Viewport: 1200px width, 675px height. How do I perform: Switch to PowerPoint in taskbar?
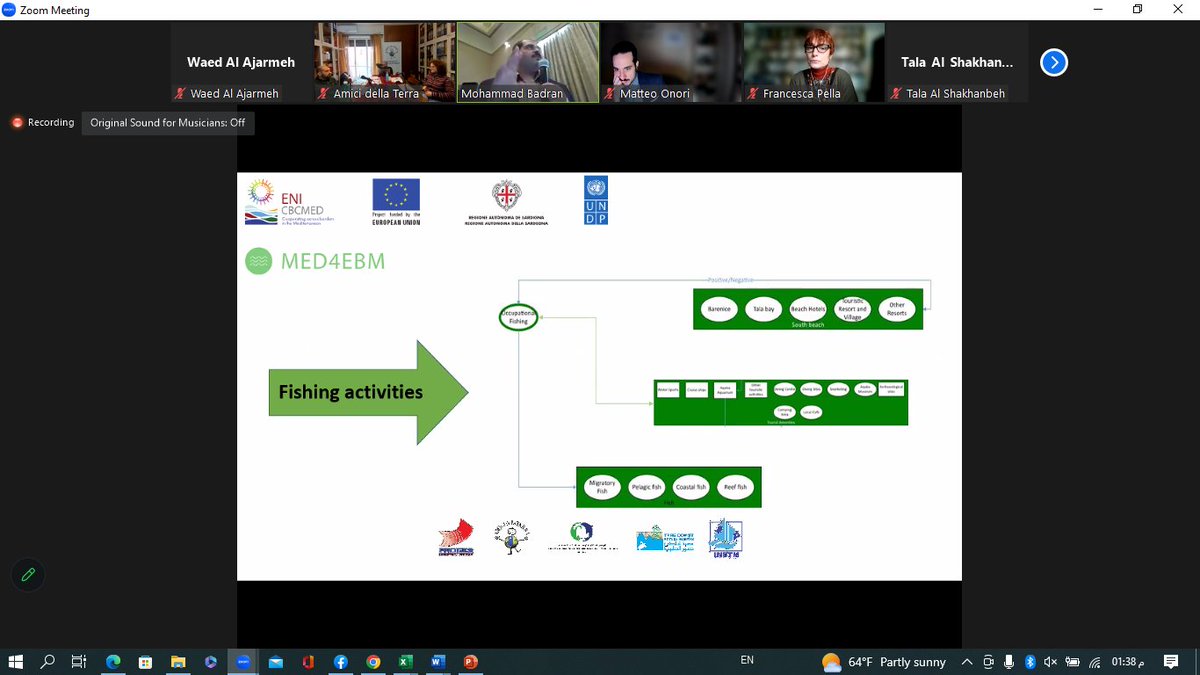click(x=471, y=661)
